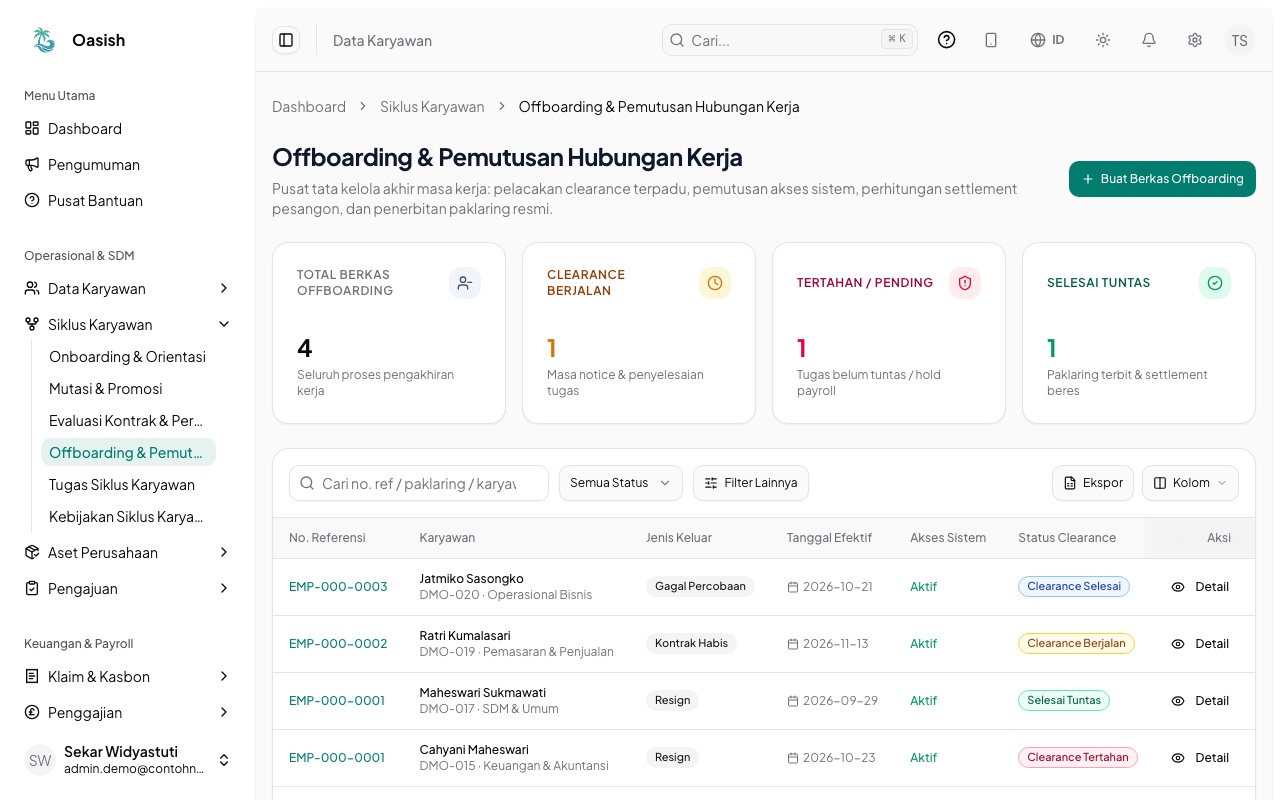The width and height of the screenshot is (1280, 800).
Task: Expand the Penggajian menu chevron
Action: point(224,712)
